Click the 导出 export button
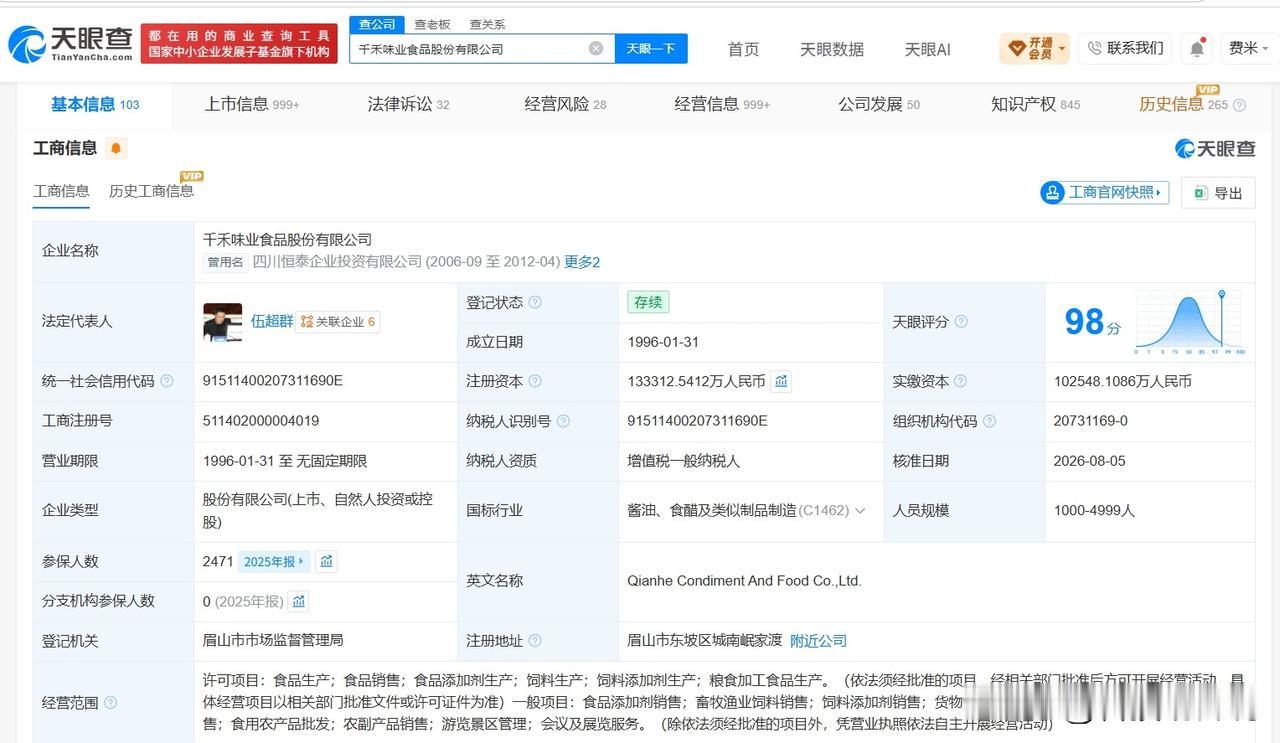The width and height of the screenshot is (1280, 743). pyautogui.click(x=1218, y=193)
